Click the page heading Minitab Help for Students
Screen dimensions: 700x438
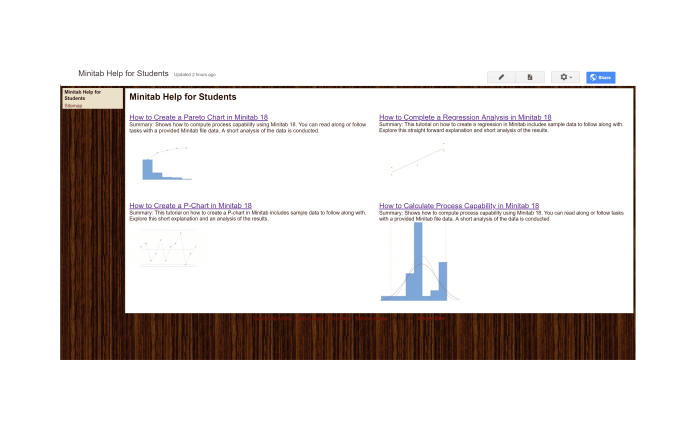[x=183, y=97]
